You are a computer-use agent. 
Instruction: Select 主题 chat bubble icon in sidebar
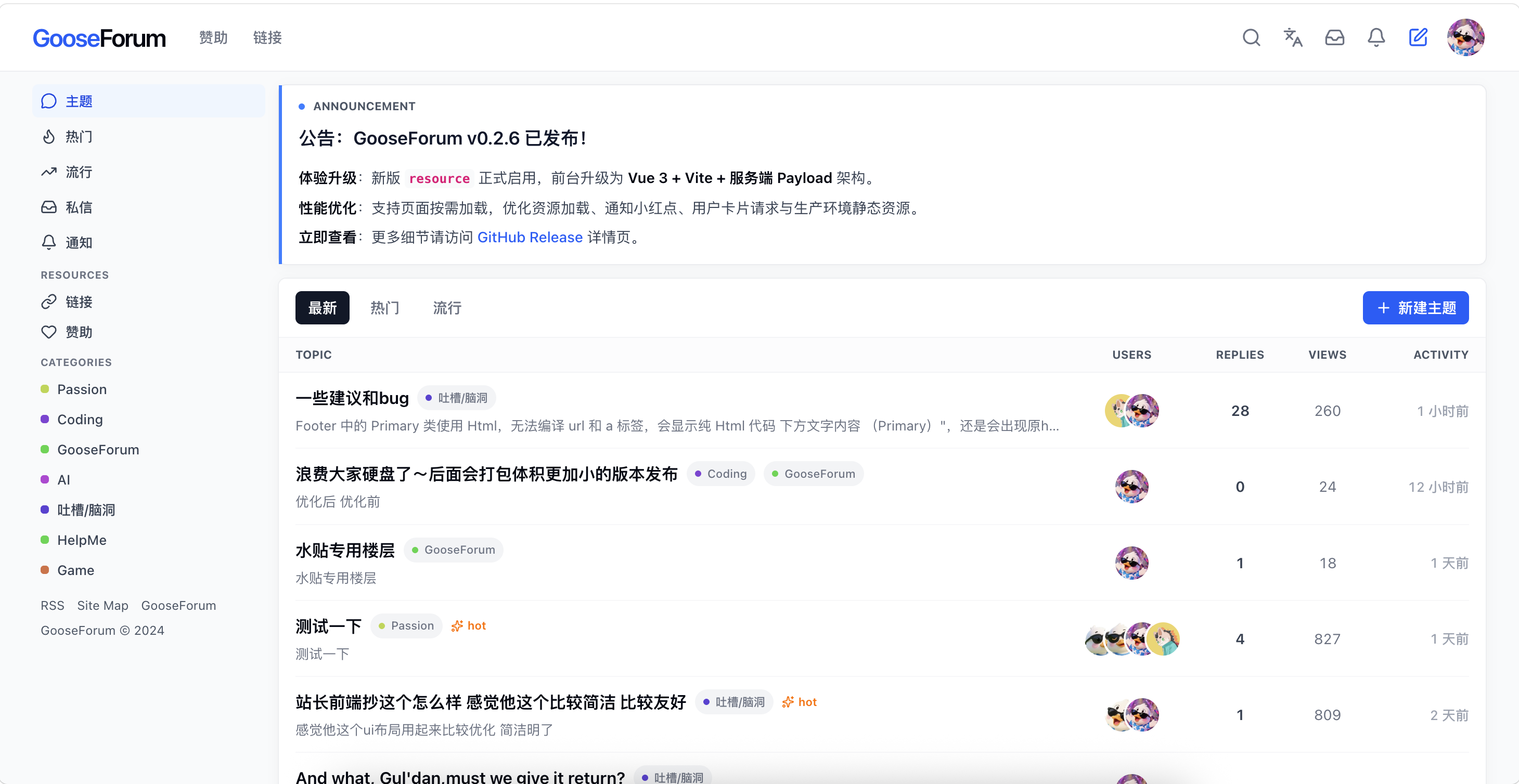pyautogui.click(x=49, y=101)
